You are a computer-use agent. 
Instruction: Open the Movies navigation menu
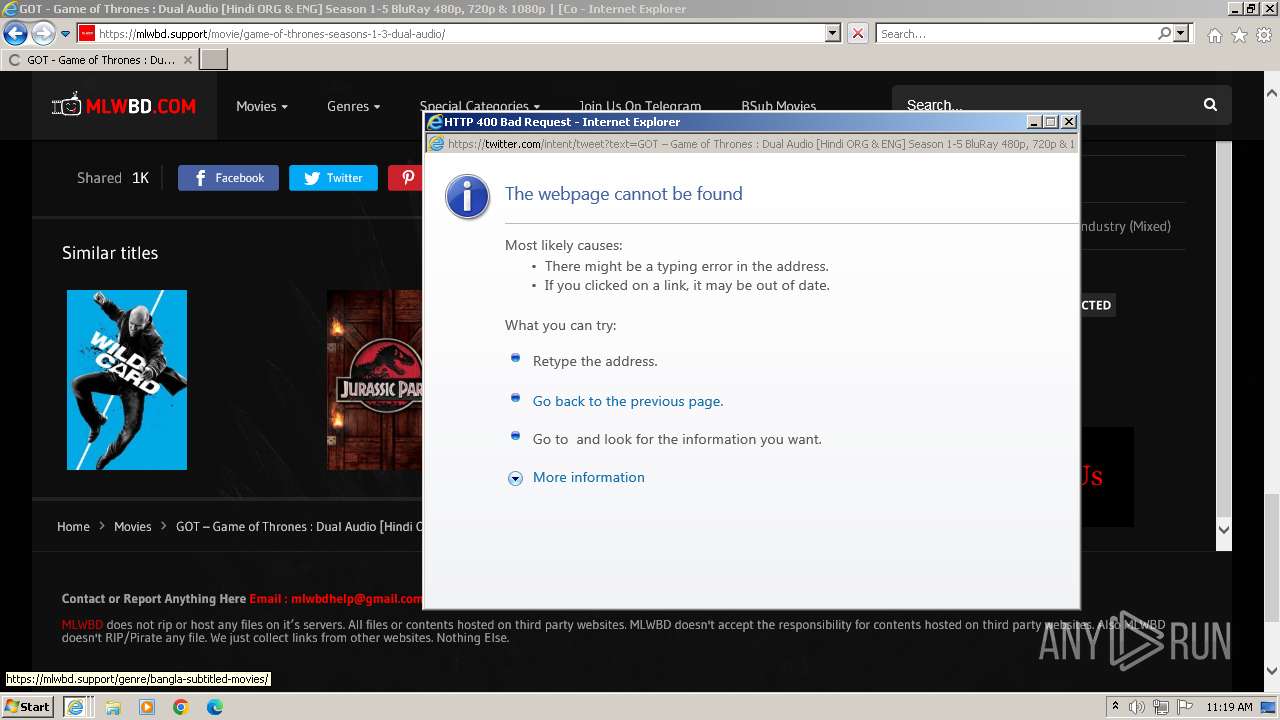click(262, 106)
